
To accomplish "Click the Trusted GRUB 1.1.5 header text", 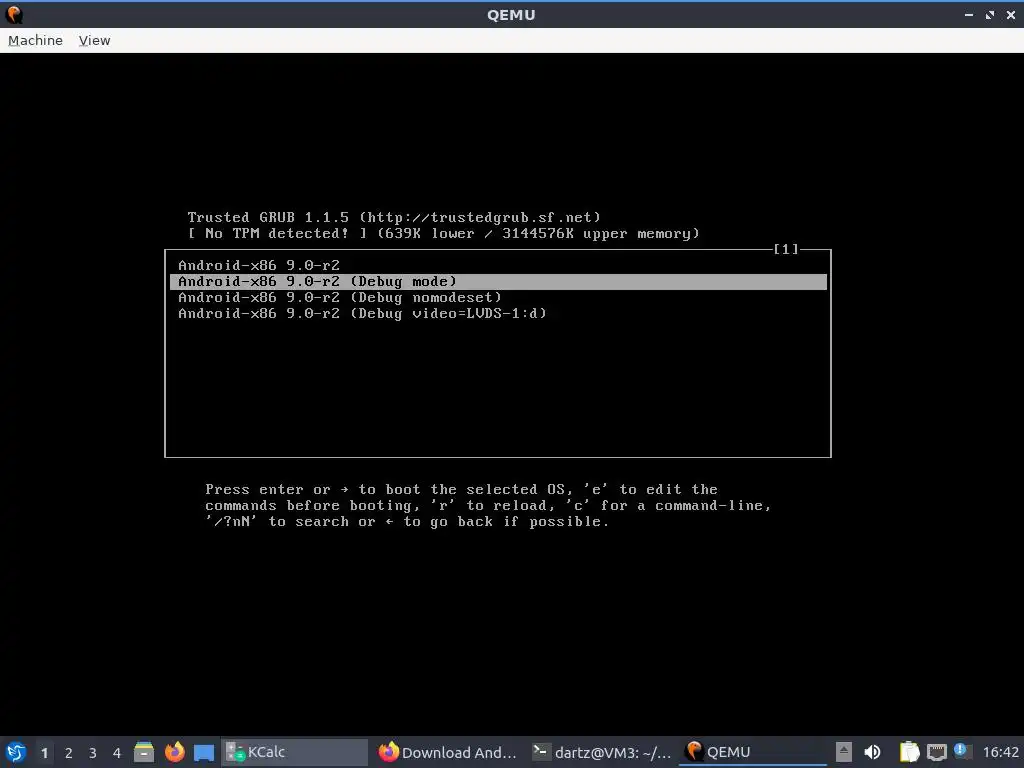I will click(394, 217).
